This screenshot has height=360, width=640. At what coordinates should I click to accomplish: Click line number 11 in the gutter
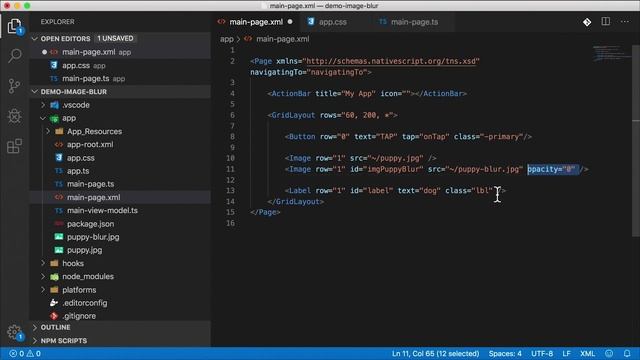point(231,169)
